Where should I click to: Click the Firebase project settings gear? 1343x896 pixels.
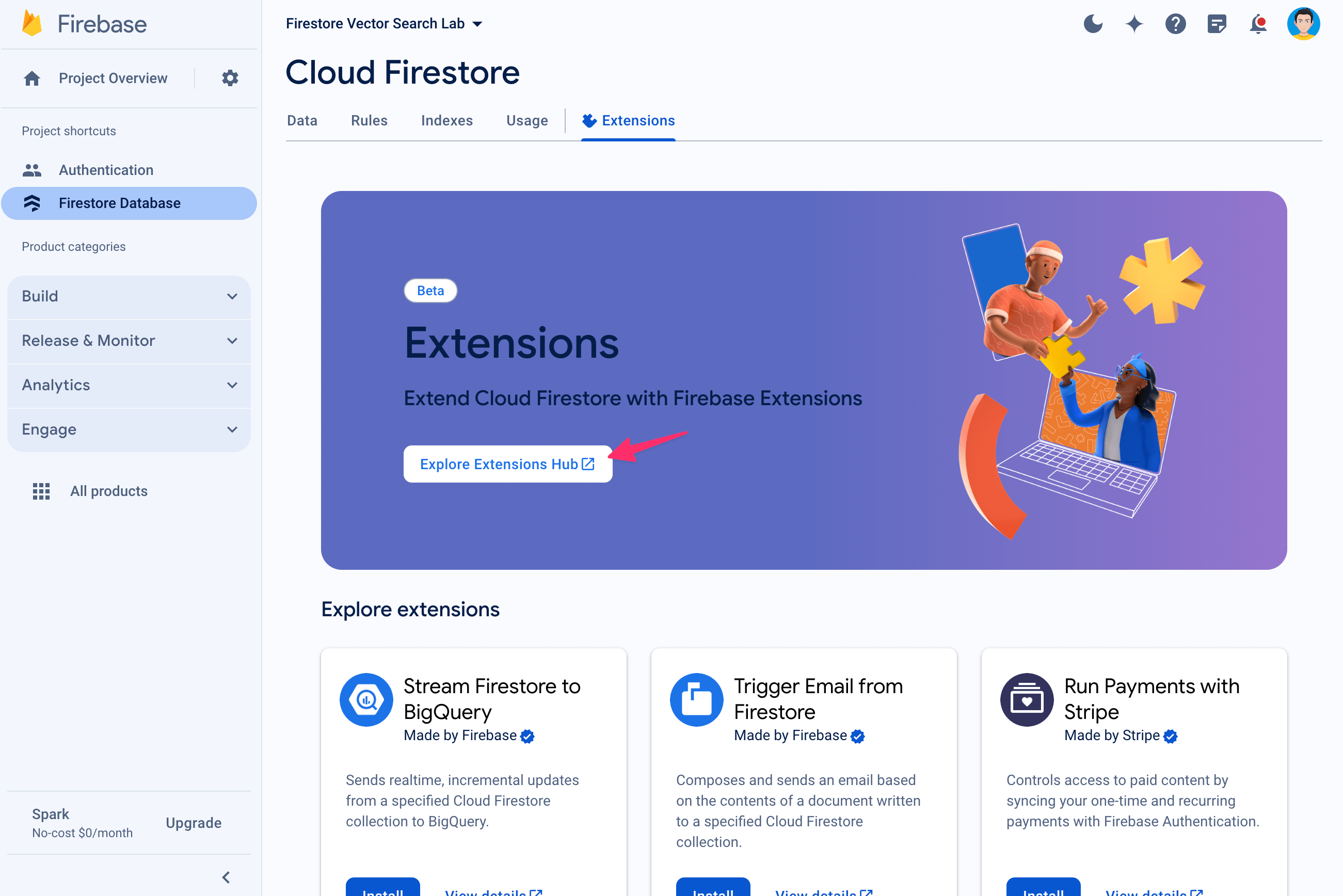coord(230,78)
